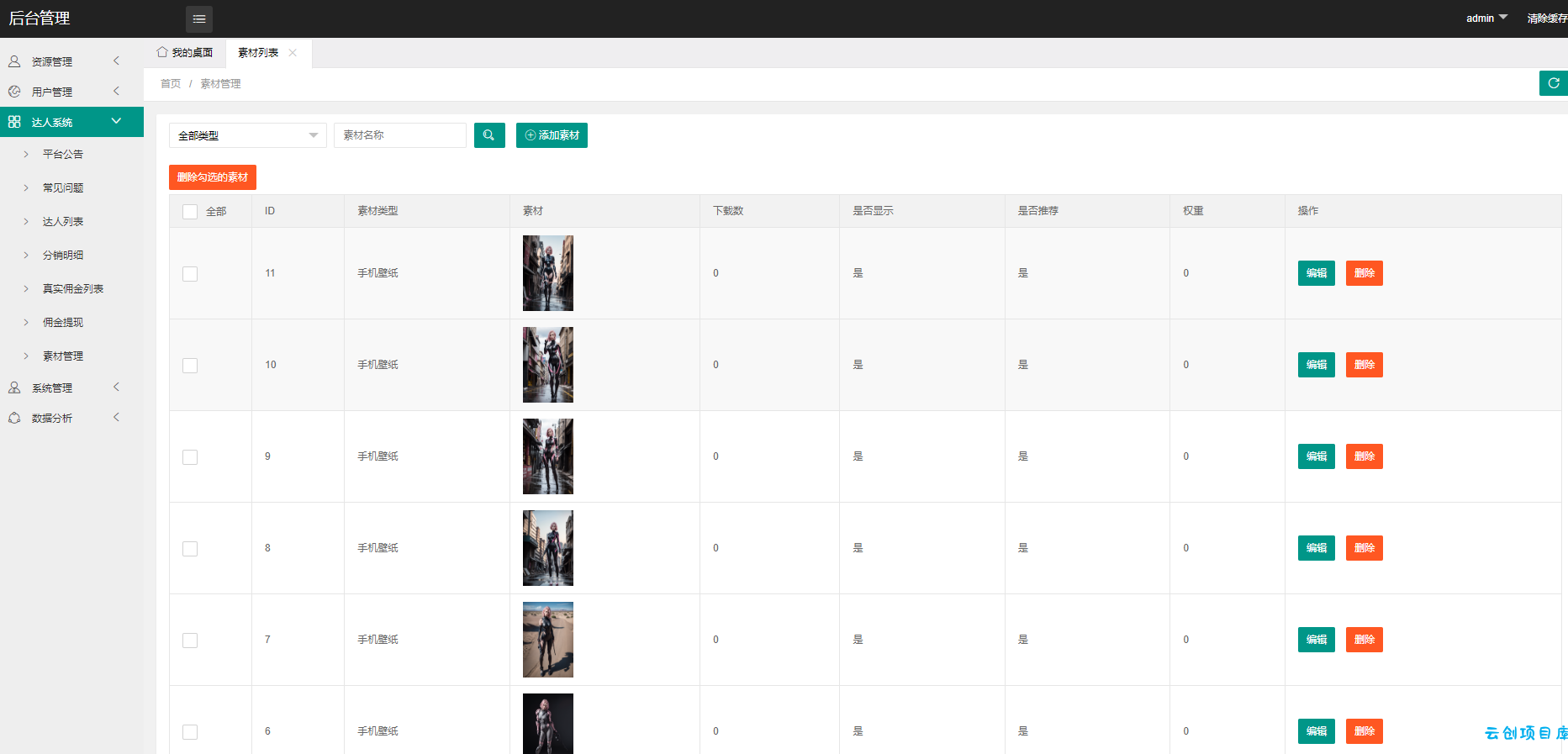Screen dimensions: 1568x754
Task: Click the 添加素材 button
Action: tap(552, 135)
